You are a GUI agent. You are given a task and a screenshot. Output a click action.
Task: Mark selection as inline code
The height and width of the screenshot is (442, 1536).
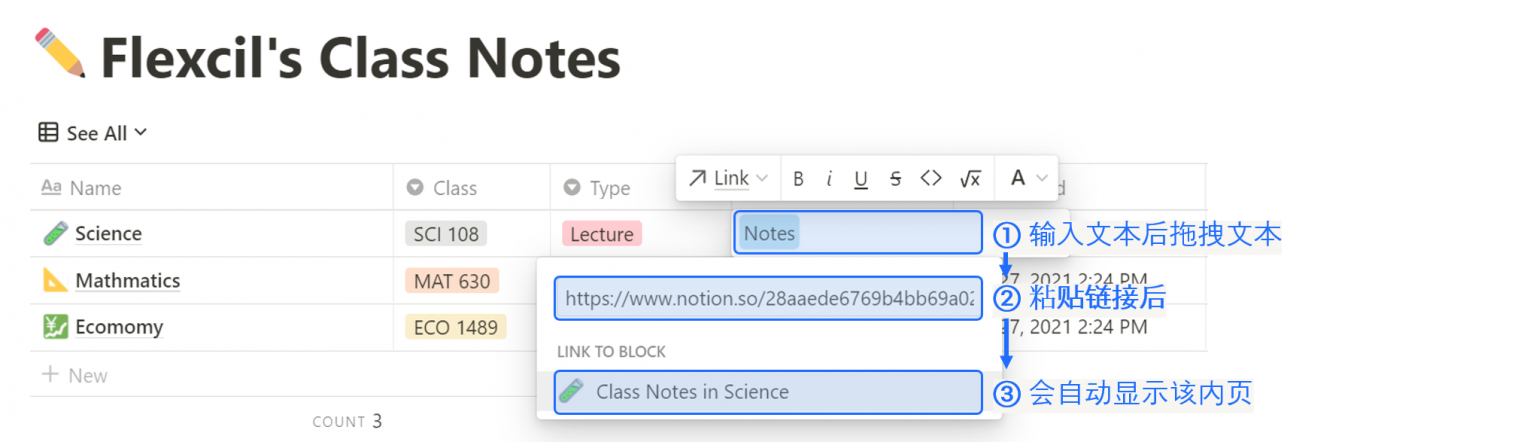931,179
